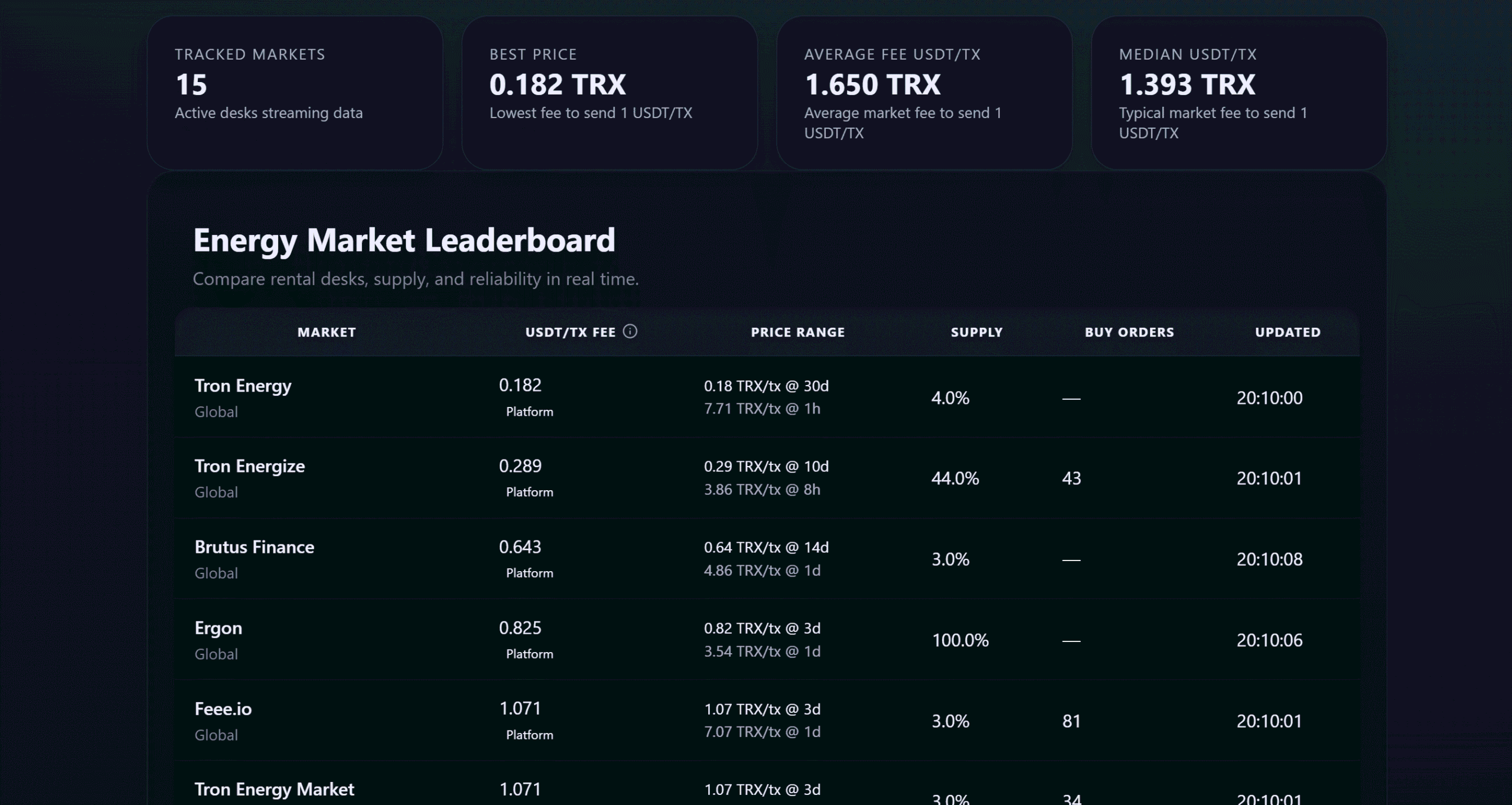Click "Active desks streaming data" caption
This screenshot has width=1512, height=805.
269,113
